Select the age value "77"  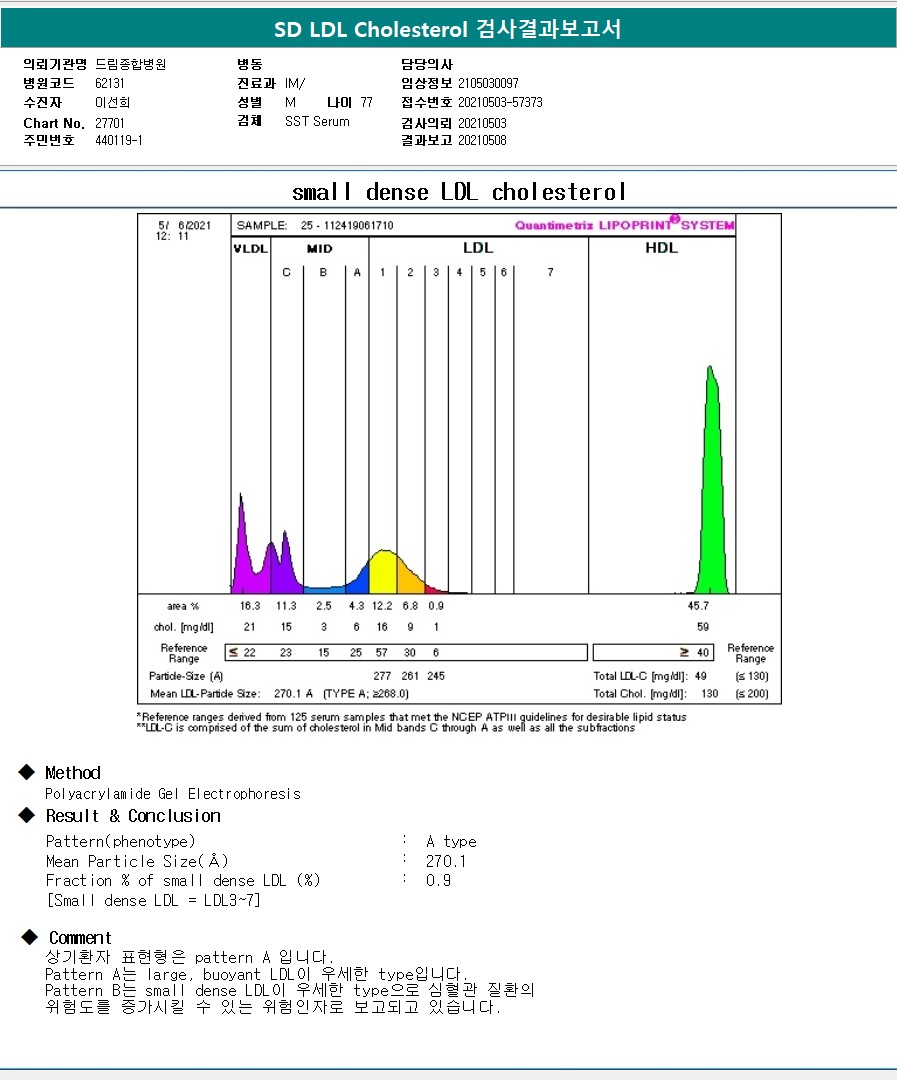point(367,103)
